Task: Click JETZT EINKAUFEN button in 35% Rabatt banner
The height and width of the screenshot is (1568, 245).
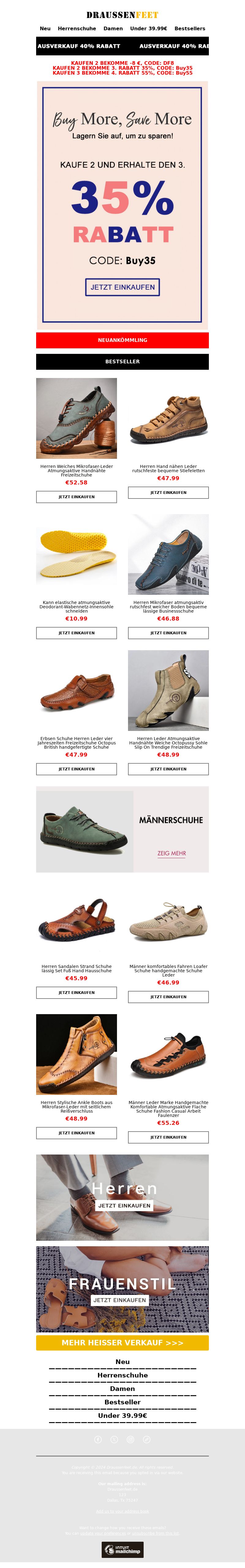Action: coord(123,287)
